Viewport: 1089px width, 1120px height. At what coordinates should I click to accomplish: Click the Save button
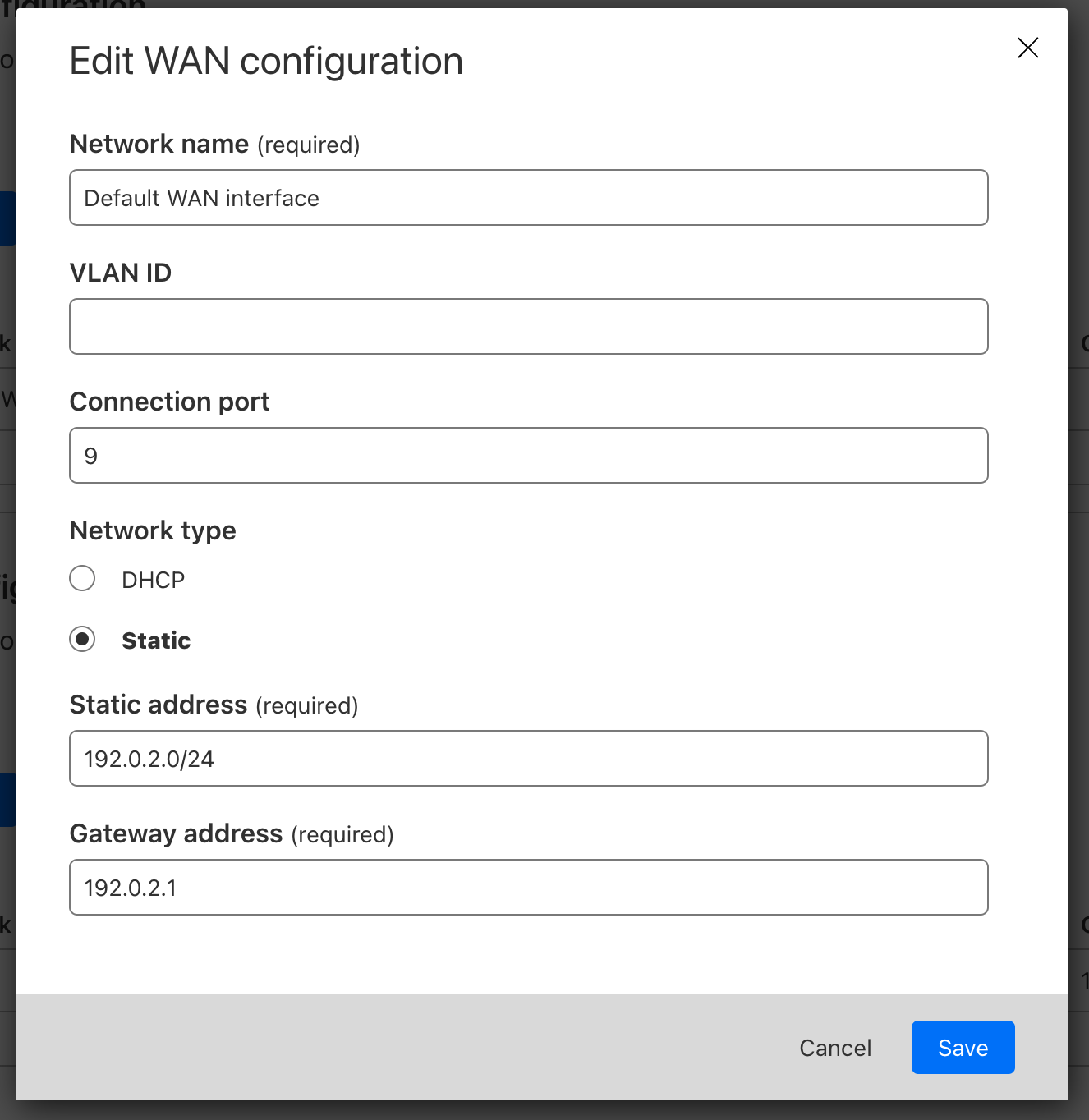tap(963, 1047)
